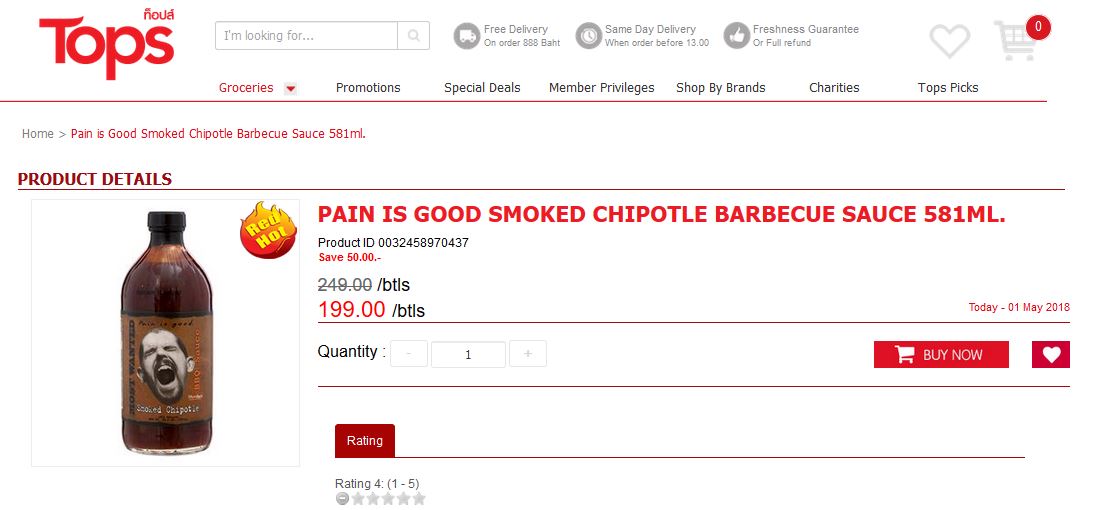Open the Promotions menu item
Image resolution: width=1102 pixels, height=510 pixels.
click(368, 88)
